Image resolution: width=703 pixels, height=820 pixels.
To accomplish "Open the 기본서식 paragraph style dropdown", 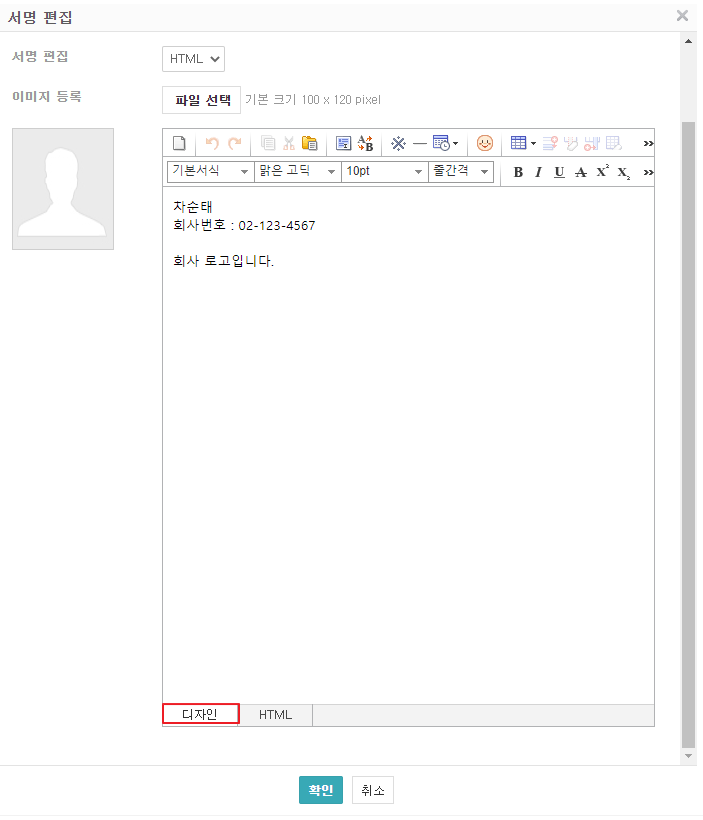I will [x=211, y=172].
